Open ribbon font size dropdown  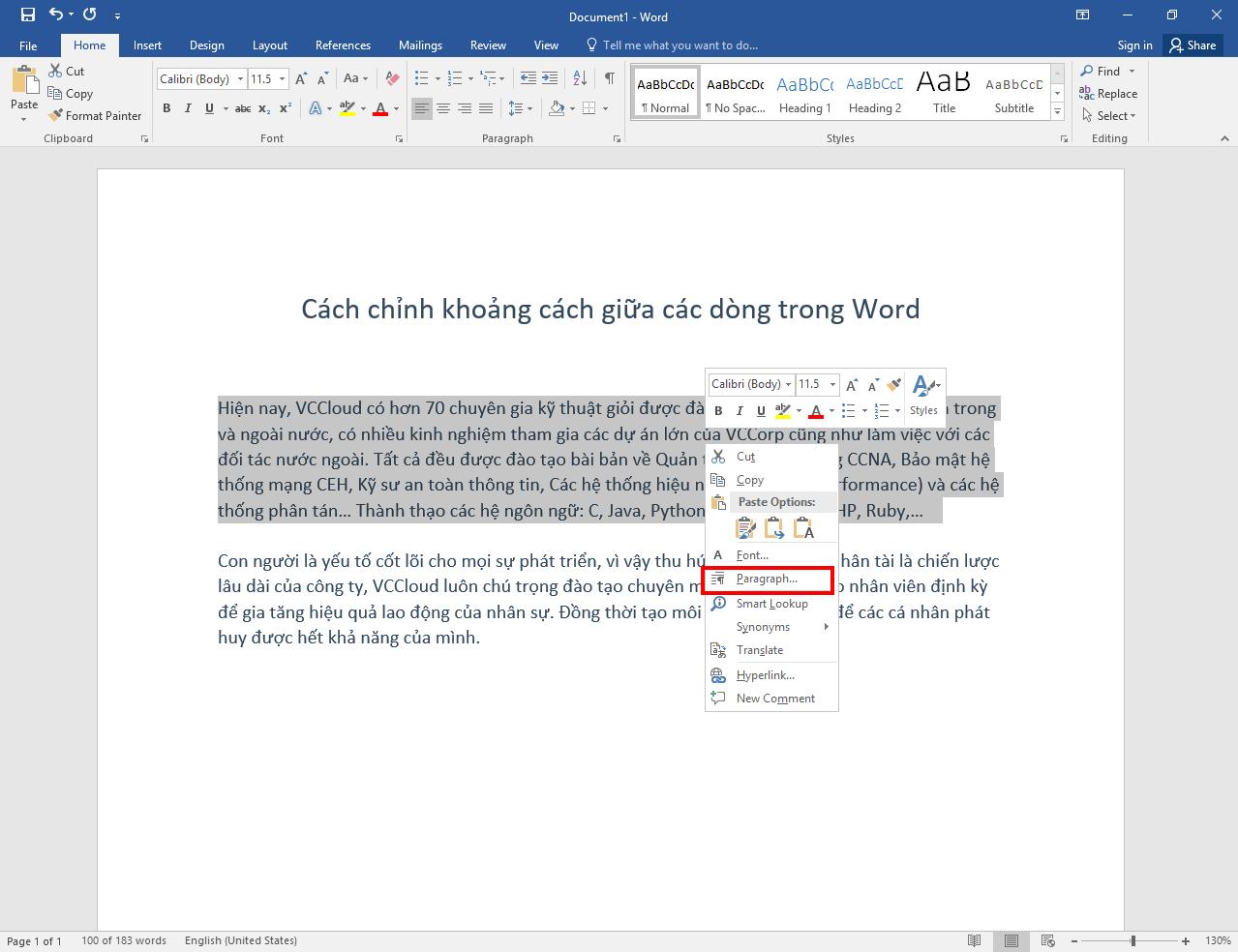[x=283, y=79]
